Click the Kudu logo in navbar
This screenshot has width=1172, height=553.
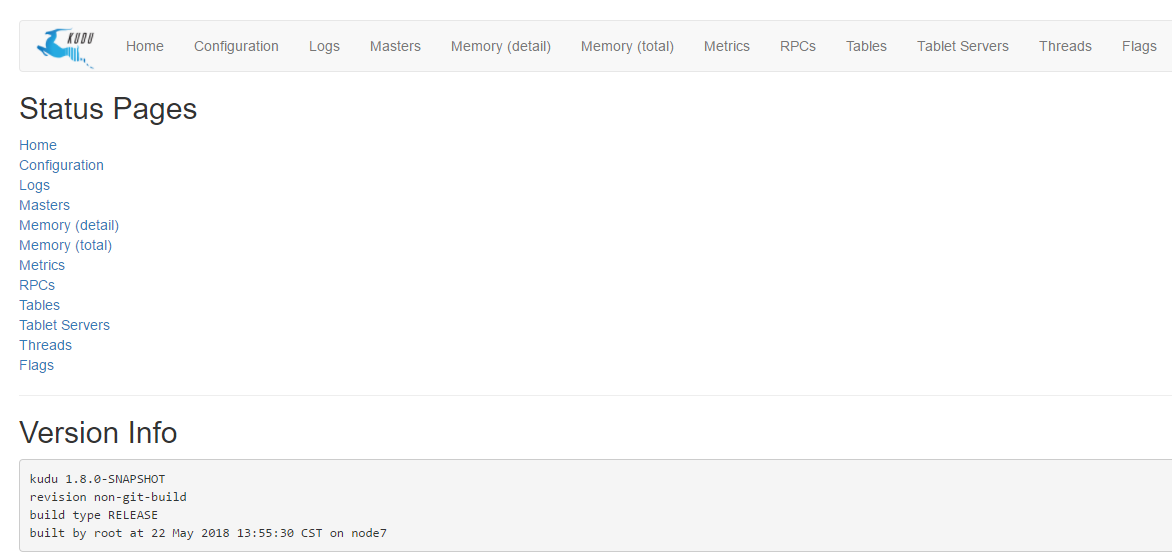pyautogui.click(x=66, y=49)
